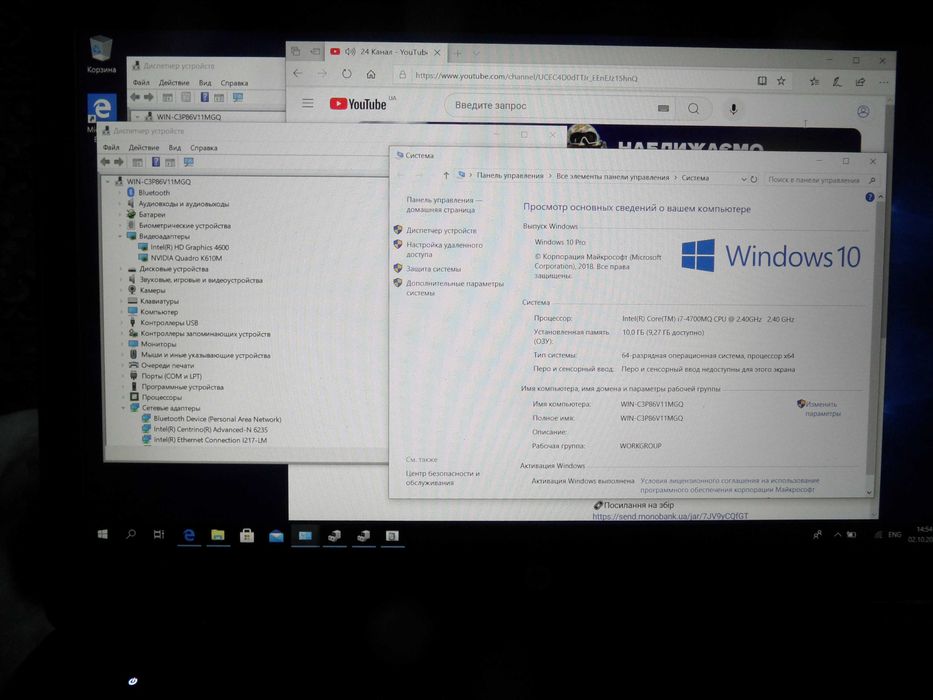Click the Home icon in Edge toolbar

click(371, 74)
